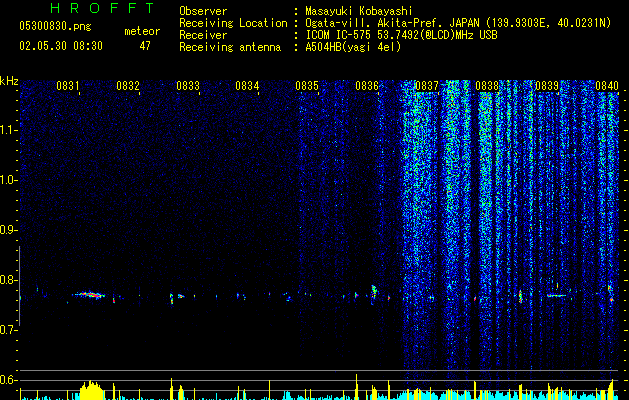Viewport: 629px width, 400px height.
Task: Select the A504HB(yagi 4el) antenna text
Action: click(353, 47)
